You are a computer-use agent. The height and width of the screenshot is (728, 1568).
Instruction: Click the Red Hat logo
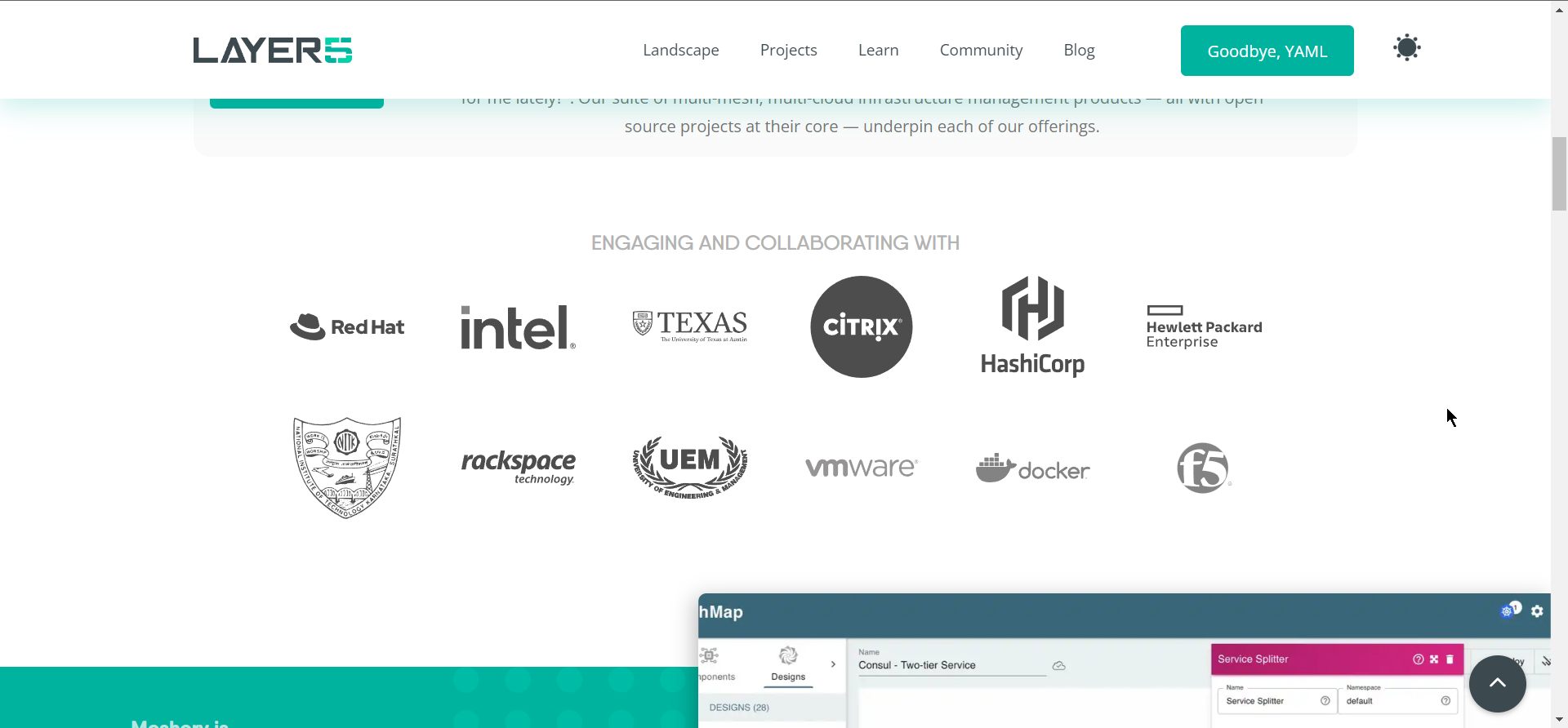point(347,326)
